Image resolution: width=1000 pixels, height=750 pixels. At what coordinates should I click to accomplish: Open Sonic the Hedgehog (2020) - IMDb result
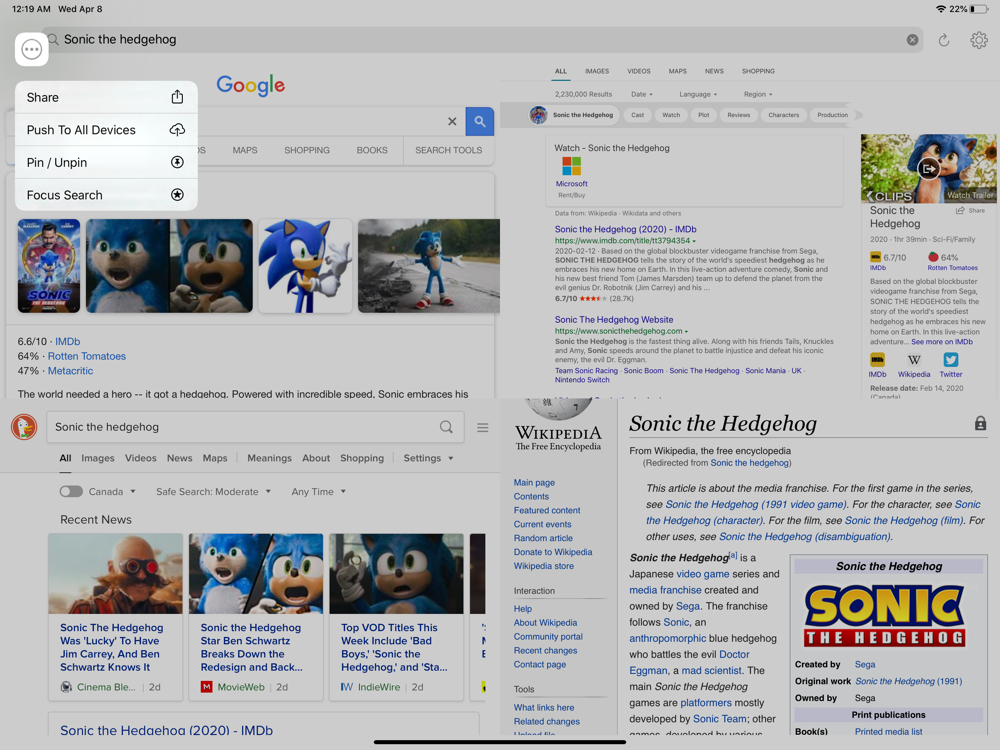(625, 229)
